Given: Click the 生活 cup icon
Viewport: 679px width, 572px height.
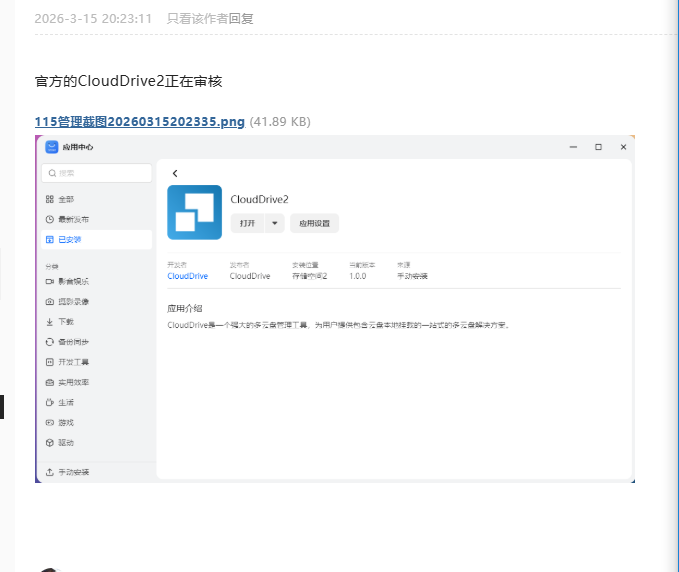Looking at the screenshot, I should click(50, 402).
